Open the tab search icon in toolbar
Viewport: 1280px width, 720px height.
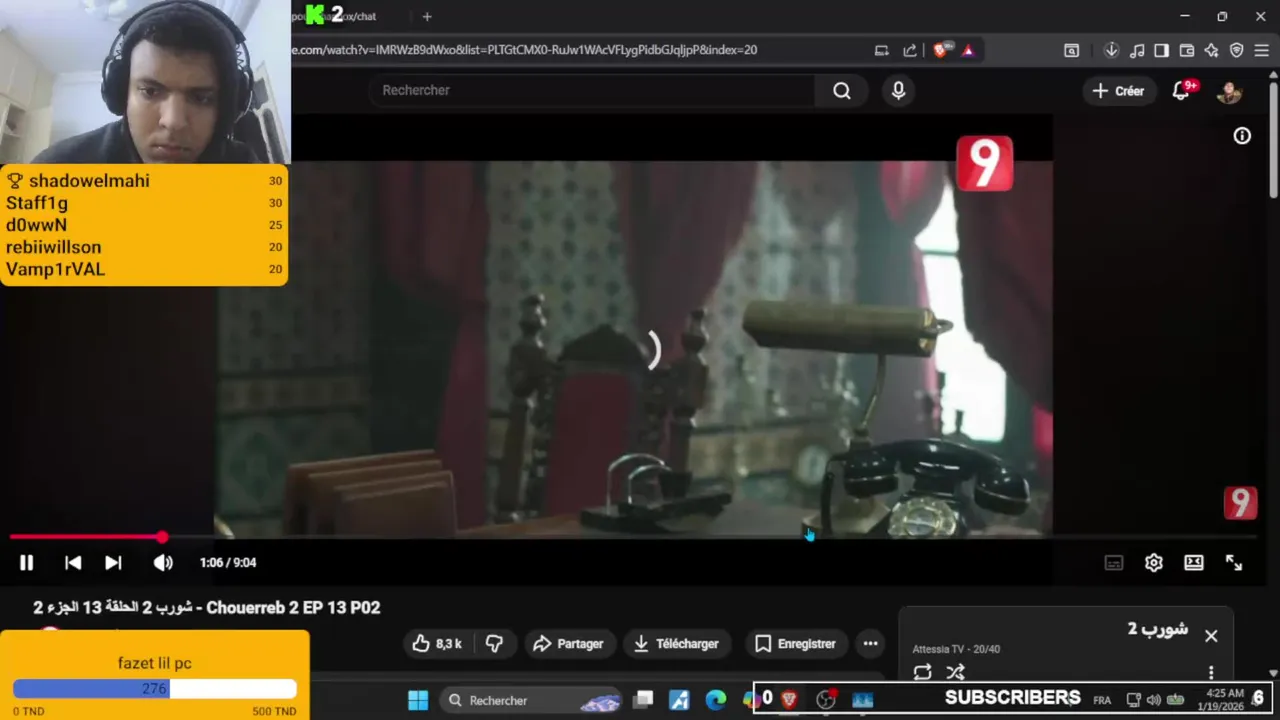pos(1071,50)
